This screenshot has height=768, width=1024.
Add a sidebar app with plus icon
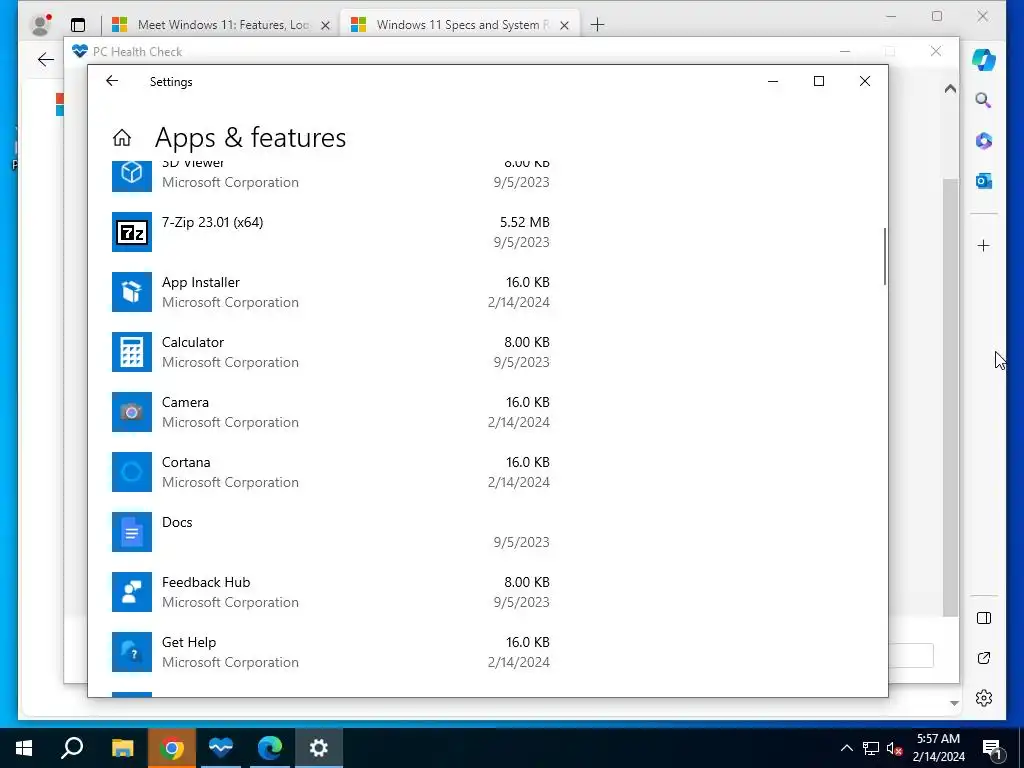[984, 246]
